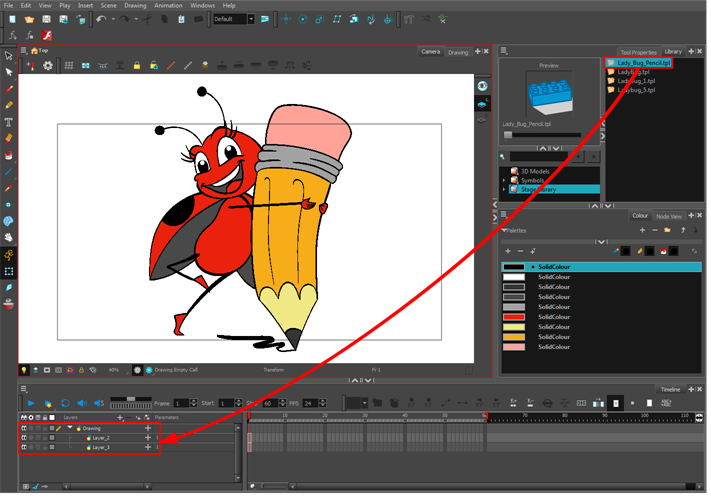Open the Windows menu

(202, 5)
